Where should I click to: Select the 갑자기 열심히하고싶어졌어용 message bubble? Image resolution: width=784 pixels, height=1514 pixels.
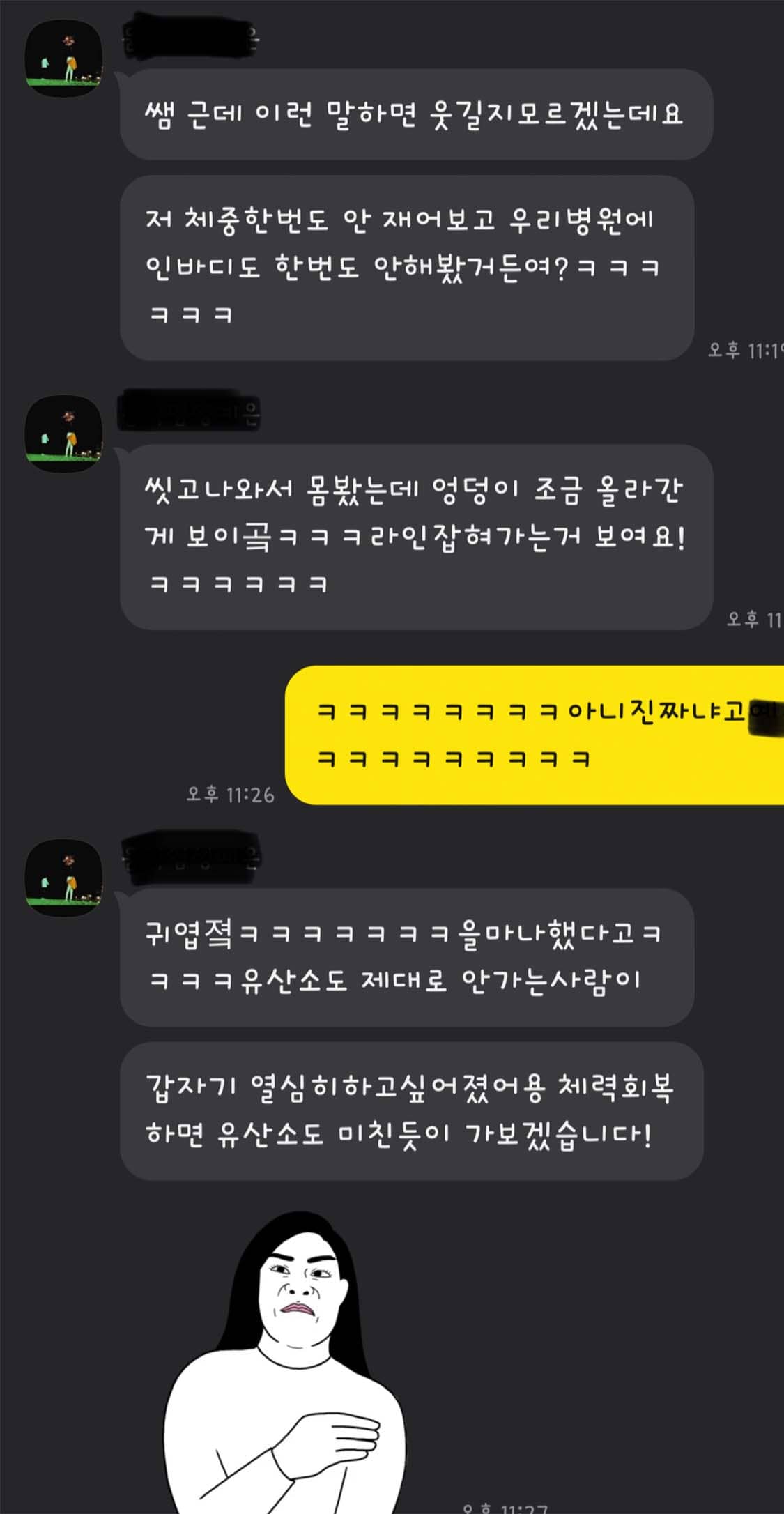[x=411, y=1111]
